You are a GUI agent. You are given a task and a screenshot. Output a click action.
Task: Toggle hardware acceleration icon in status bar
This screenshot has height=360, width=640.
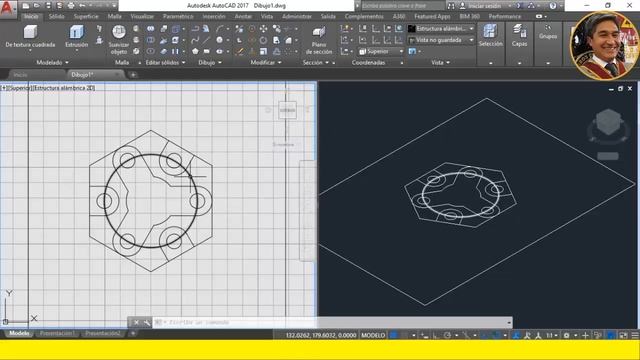(611, 336)
